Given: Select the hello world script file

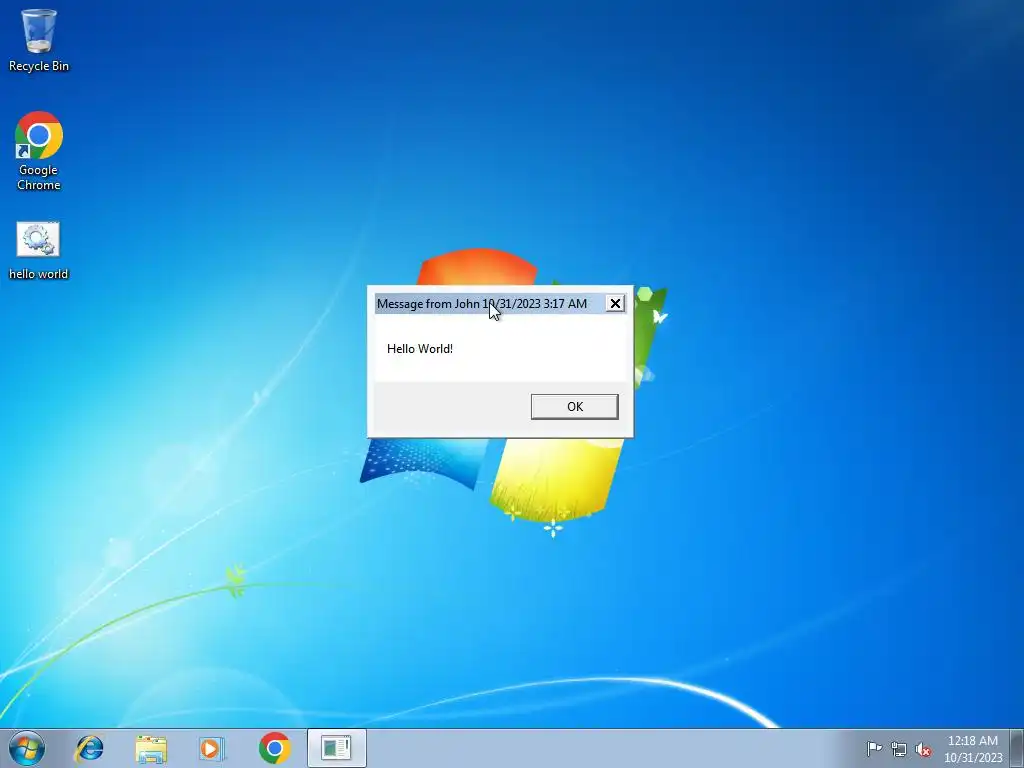Looking at the screenshot, I should pos(39,251).
